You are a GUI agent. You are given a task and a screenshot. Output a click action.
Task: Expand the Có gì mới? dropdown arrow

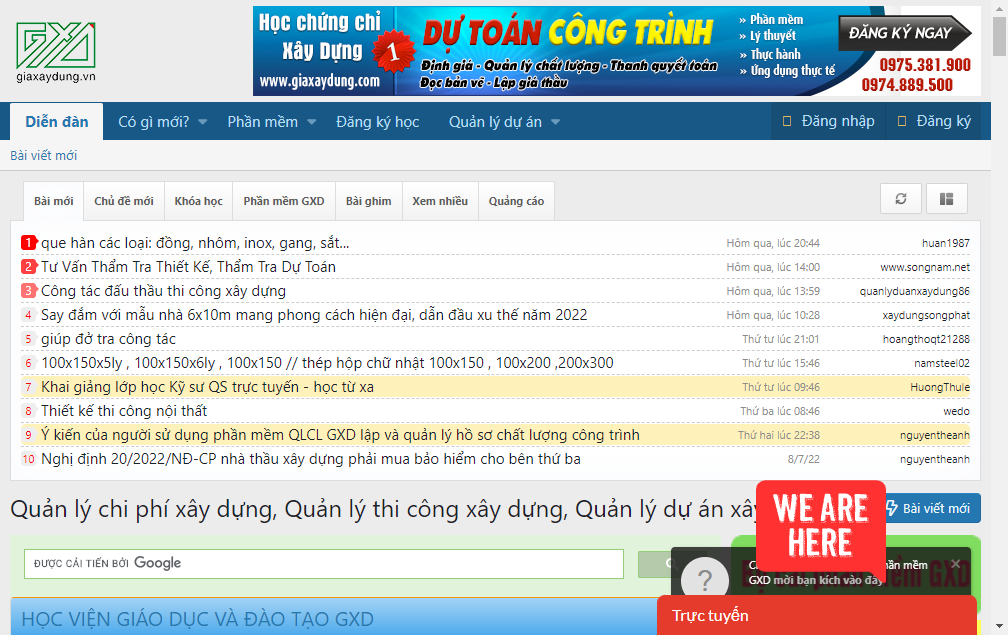(x=202, y=121)
